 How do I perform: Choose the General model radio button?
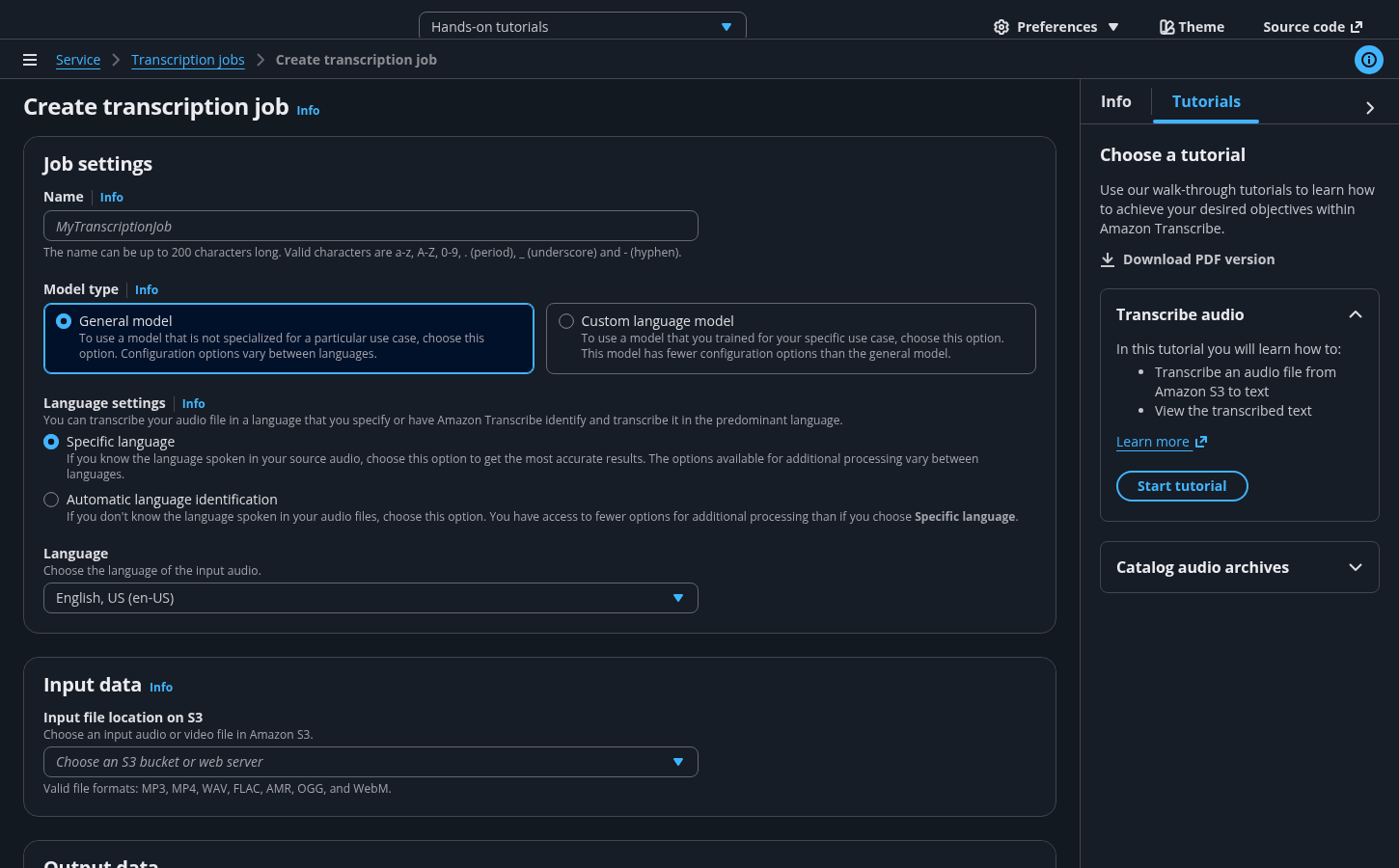point(64,321)
